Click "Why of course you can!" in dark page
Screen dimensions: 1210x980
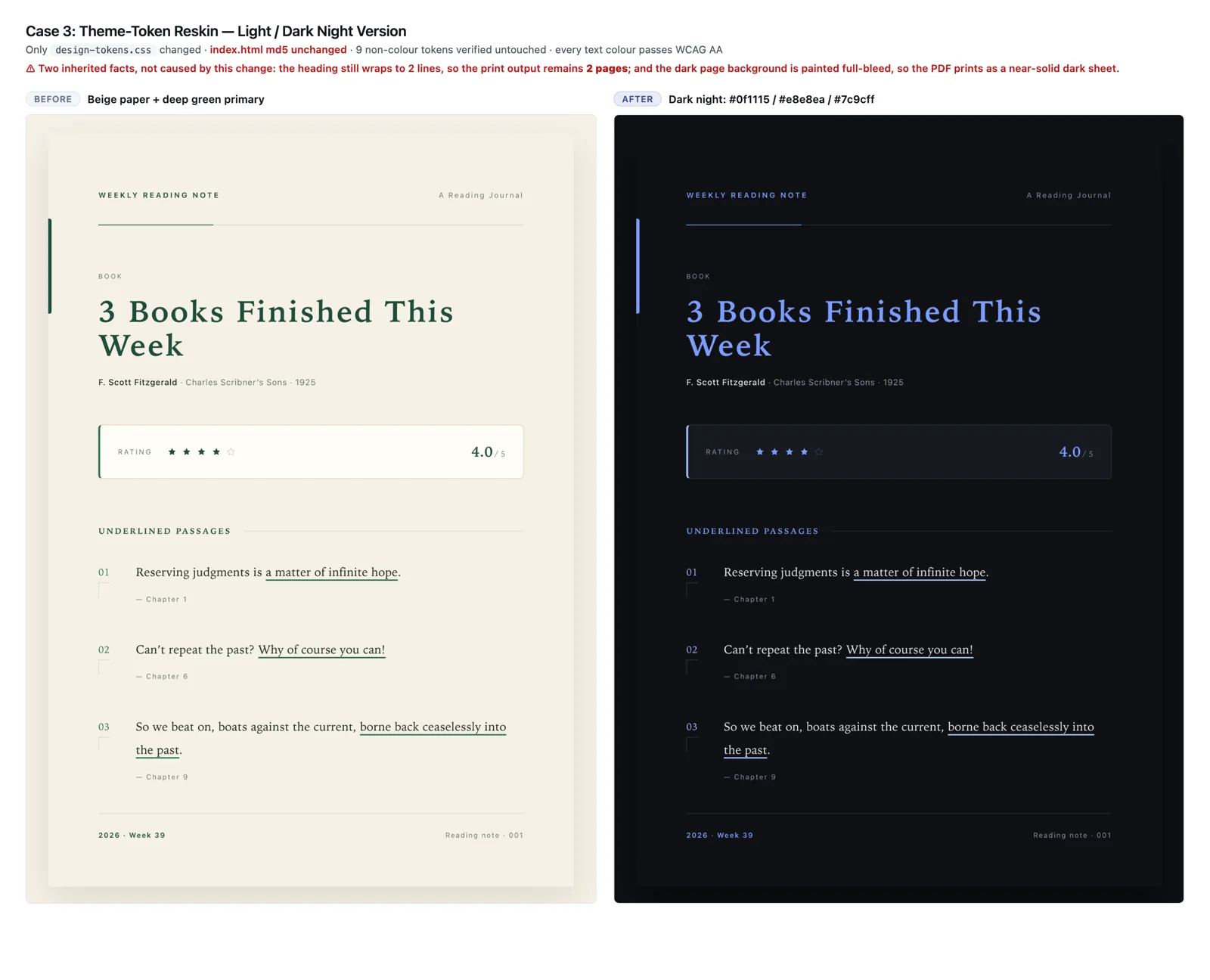(x=910, y=650)
